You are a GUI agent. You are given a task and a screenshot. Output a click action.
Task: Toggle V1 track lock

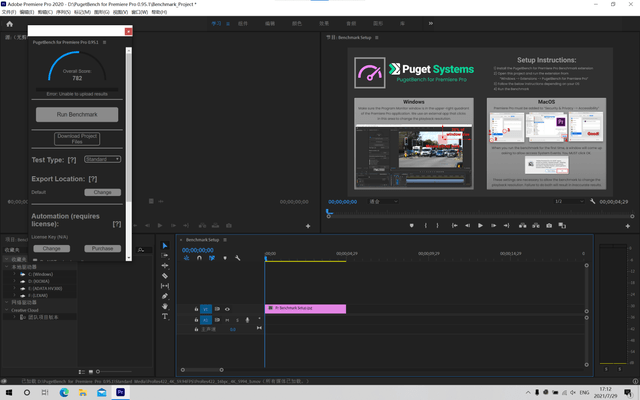click(196, 309)
